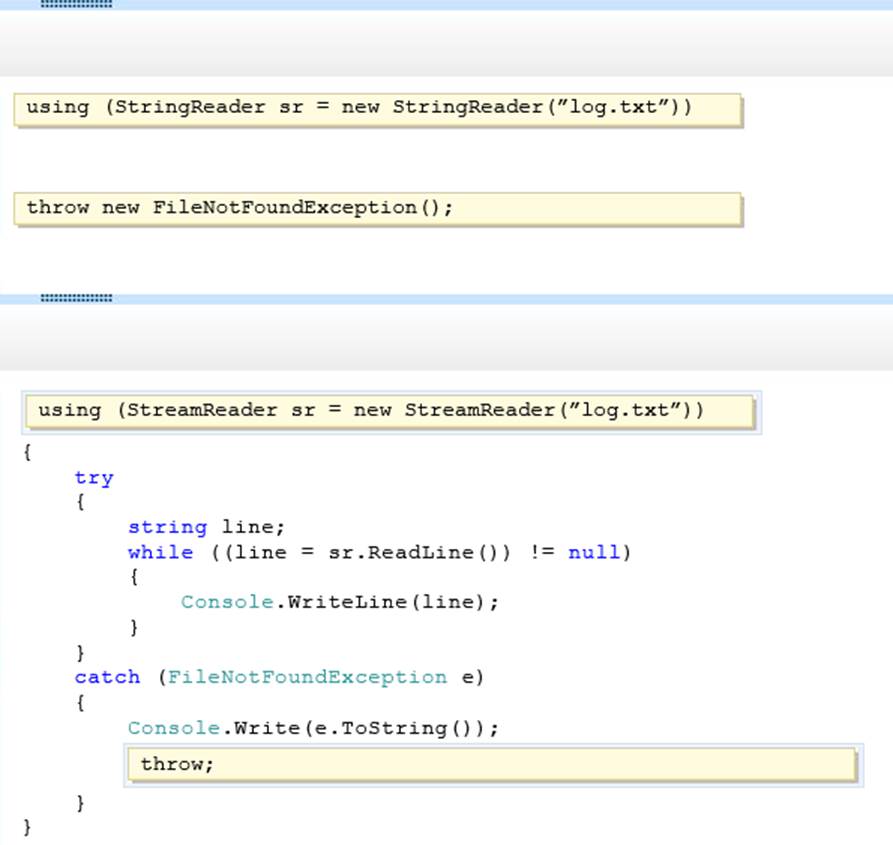Click the while loop condition line

pos(380,552)
